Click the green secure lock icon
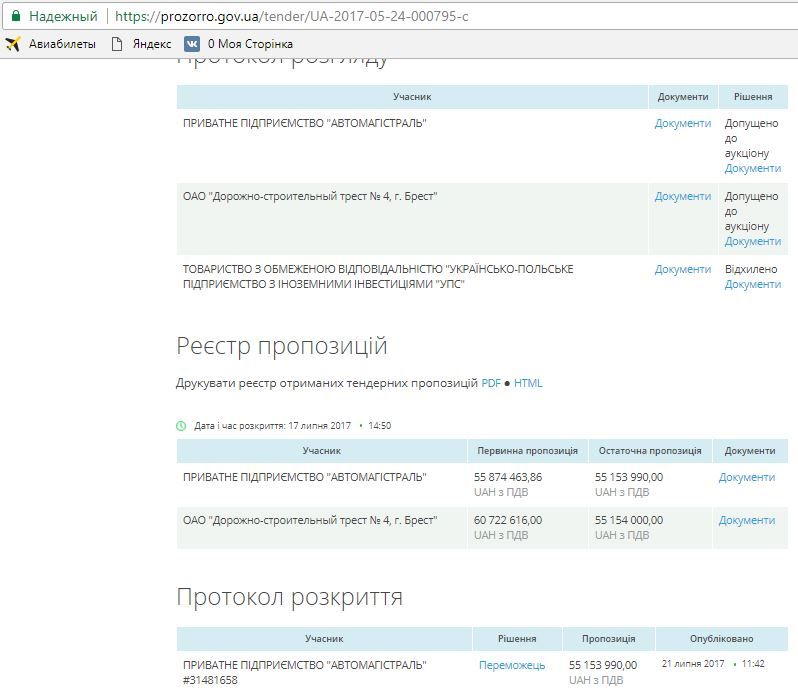Image resolution: width=798 pixels, height=693 pixels. (16, 16)
